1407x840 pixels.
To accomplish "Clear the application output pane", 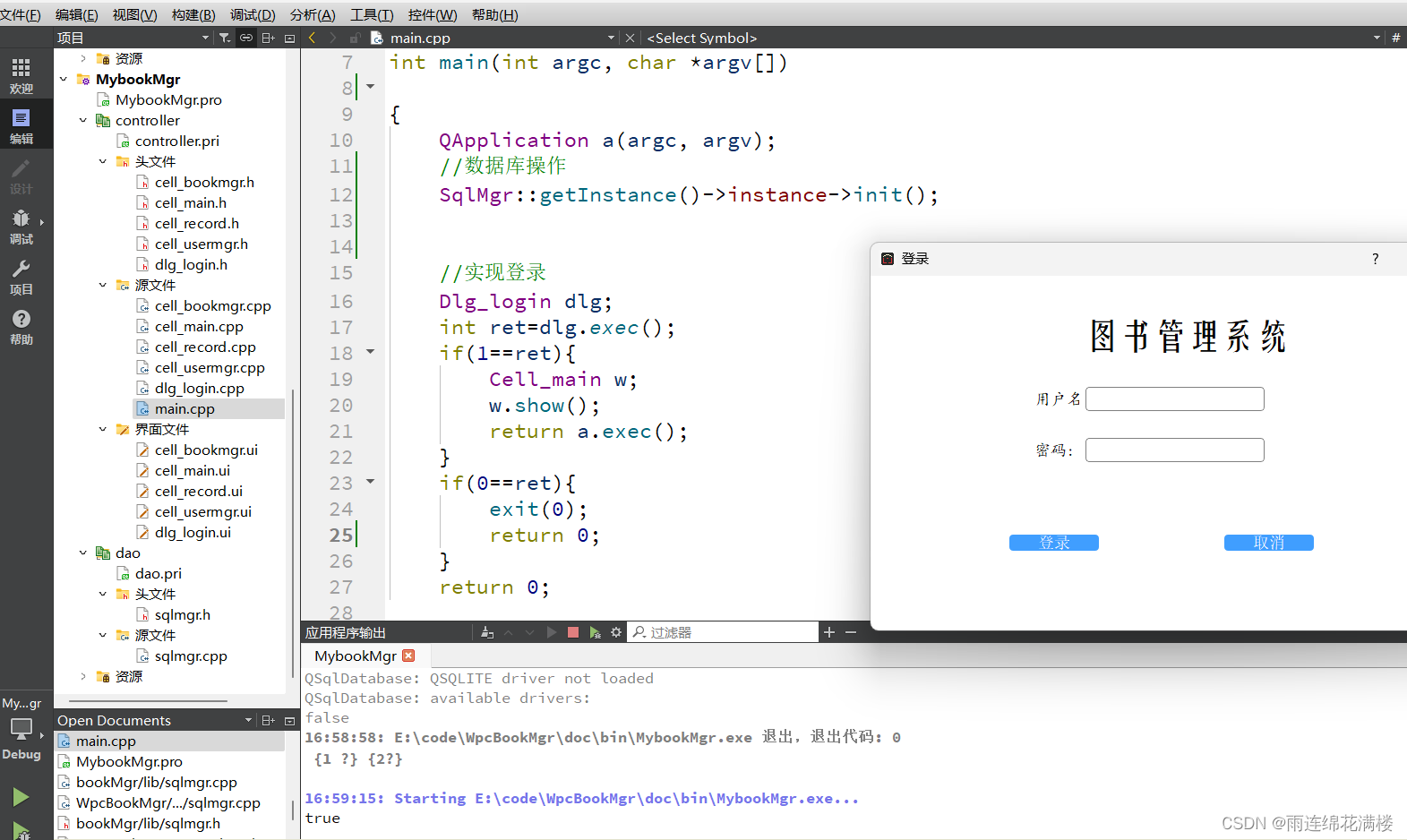I will tap(487, 632).
